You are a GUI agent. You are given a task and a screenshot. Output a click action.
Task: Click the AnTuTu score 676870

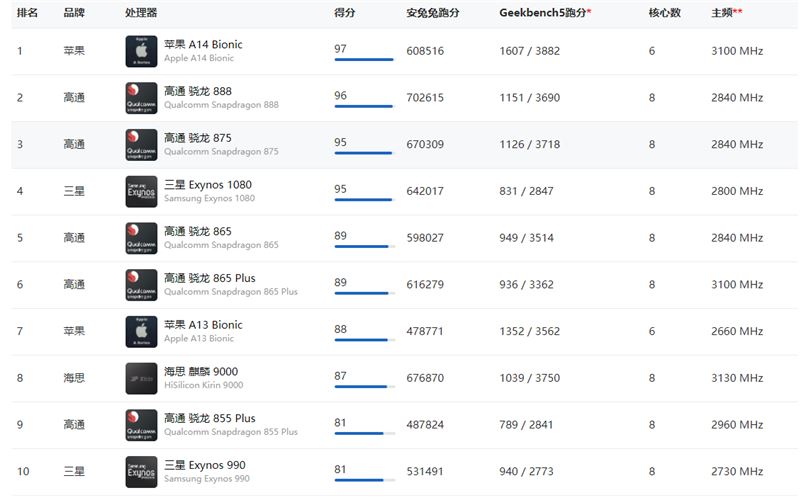click(425, 378)
